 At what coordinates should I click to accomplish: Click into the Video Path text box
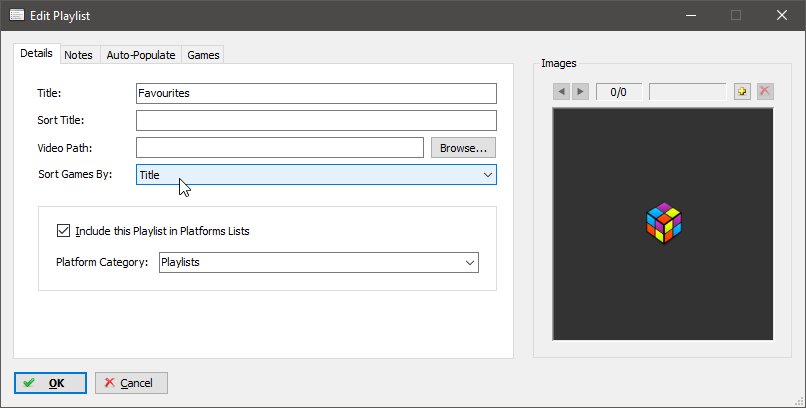[x=280, y=147]
